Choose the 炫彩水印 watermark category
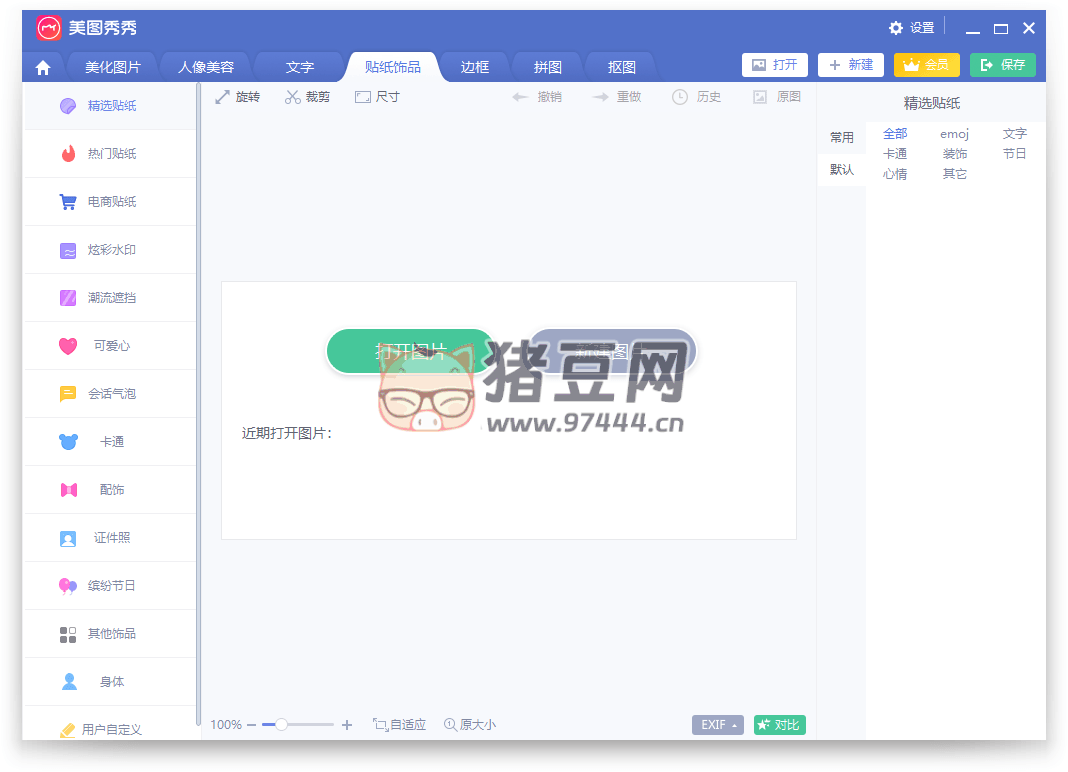This screenshot has height=772, width=1068. (x=110, y=250)
